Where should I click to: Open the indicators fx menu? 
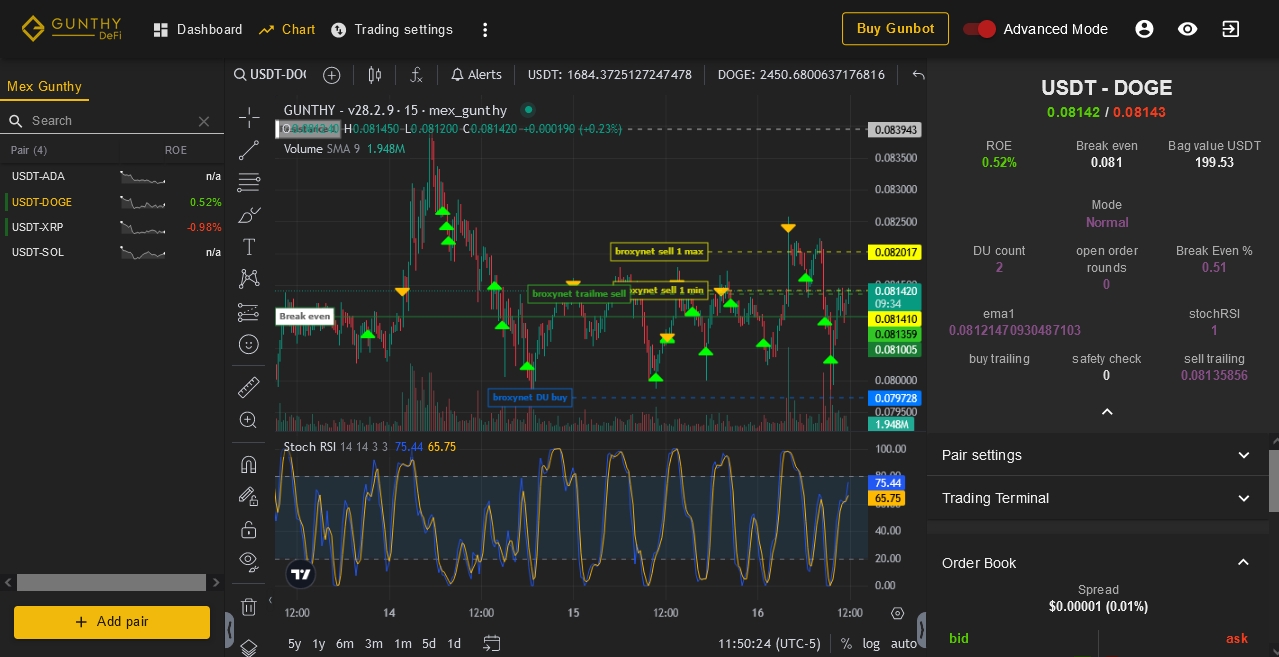tap(417, 75)
